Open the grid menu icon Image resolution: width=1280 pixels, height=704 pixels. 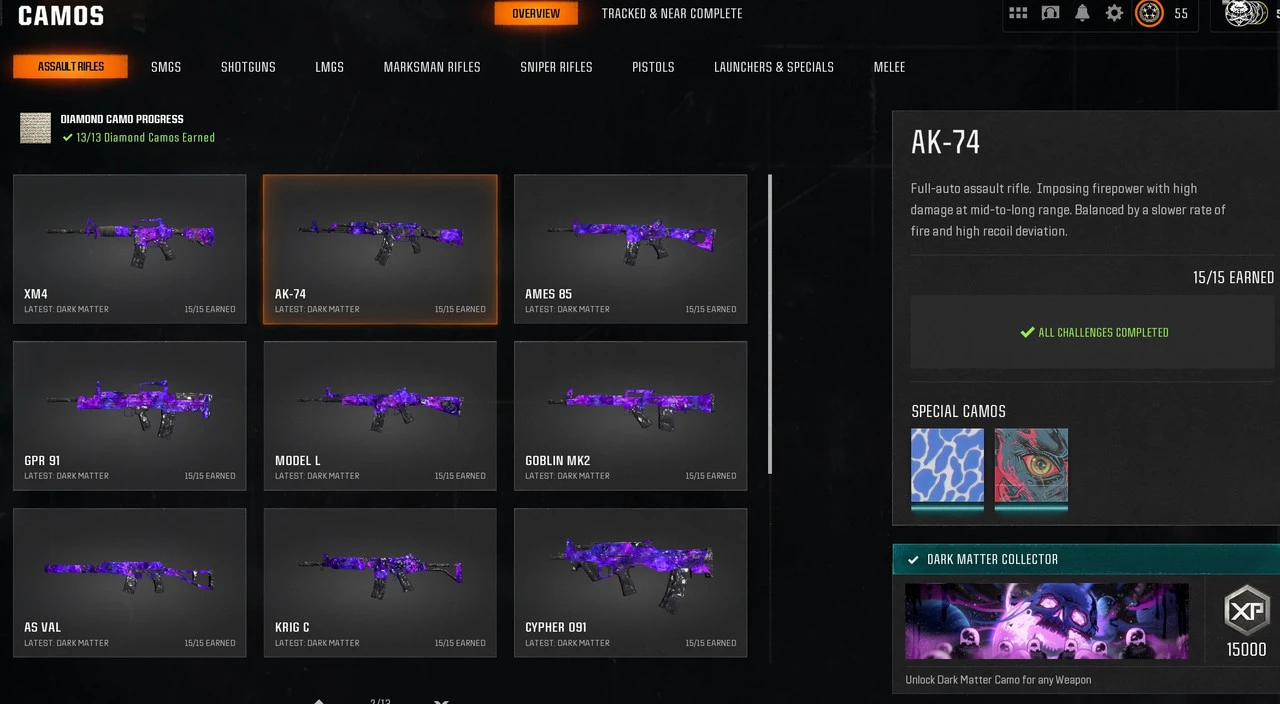tap(1018, 13)
